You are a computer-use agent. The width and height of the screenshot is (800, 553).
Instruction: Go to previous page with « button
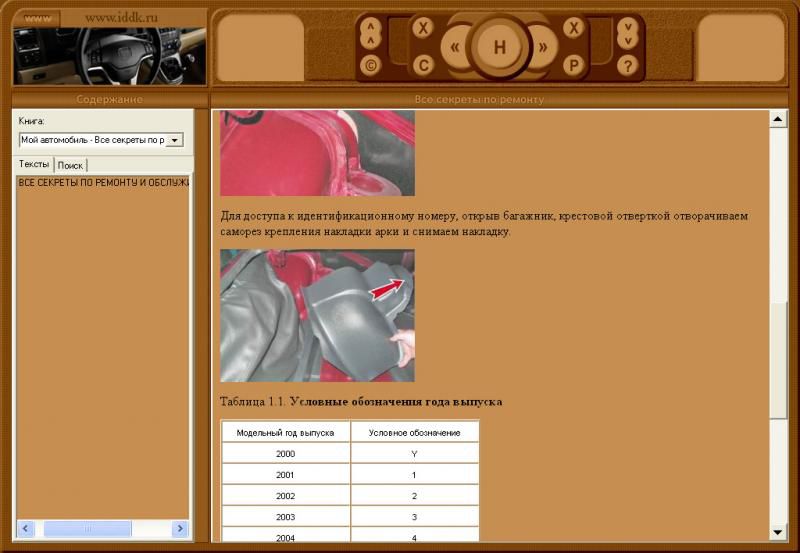pos(456,47)
